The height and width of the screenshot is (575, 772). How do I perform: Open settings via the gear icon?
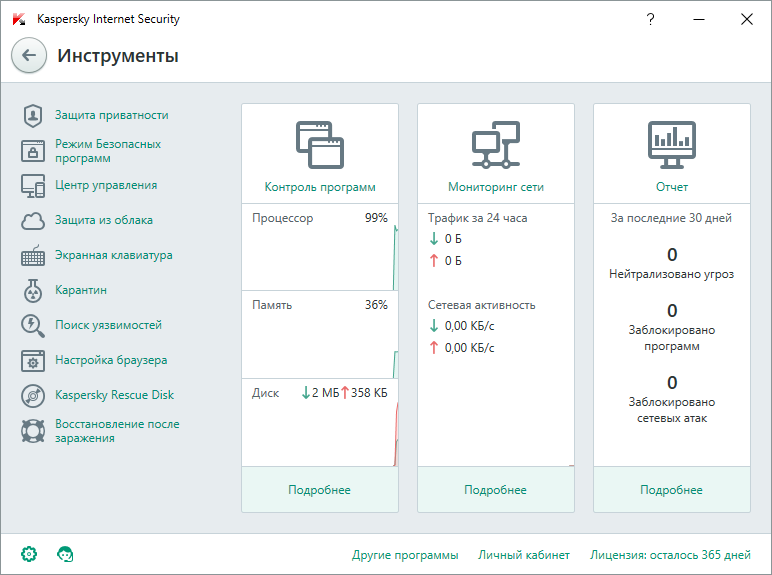(x=29, y=554)
